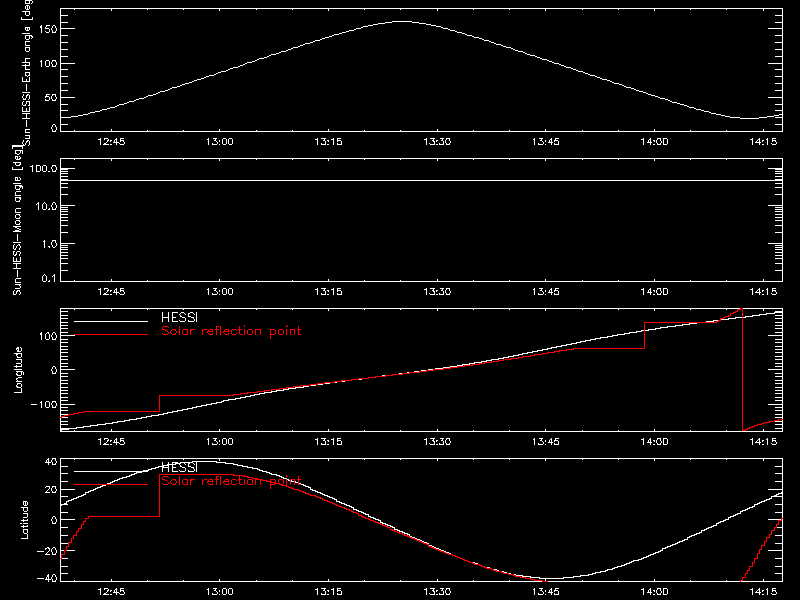Click the 20 tick on Latitude axis
Screen dimensions: 800x600
click(x=51, y=490)
